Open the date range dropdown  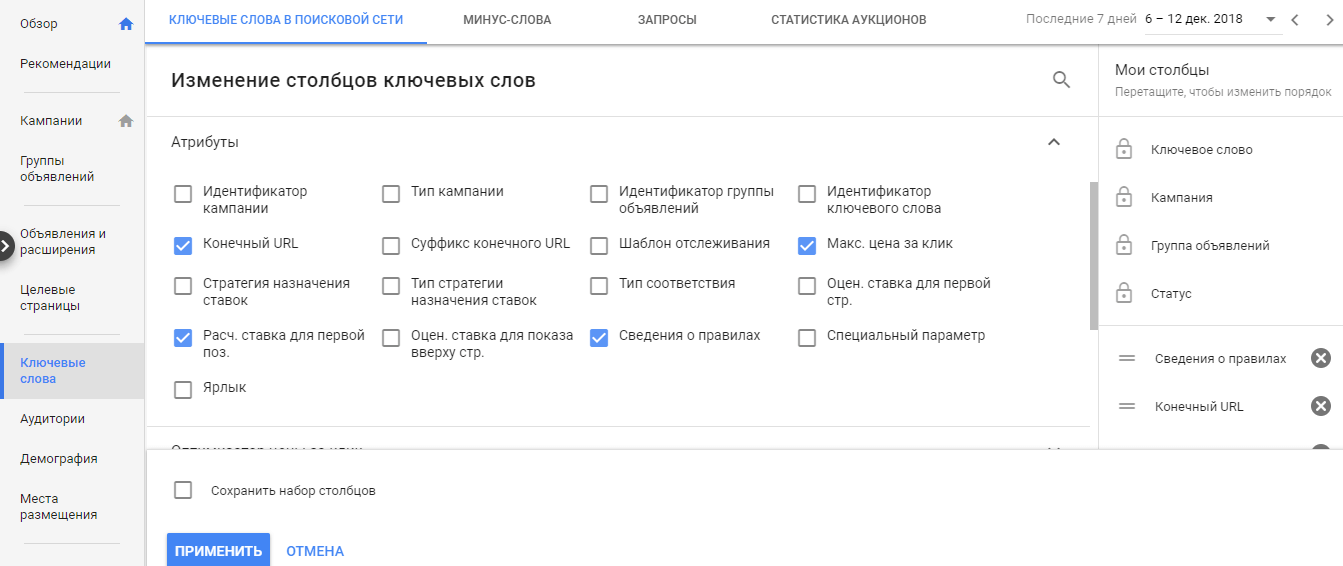tap(1270, 20)
